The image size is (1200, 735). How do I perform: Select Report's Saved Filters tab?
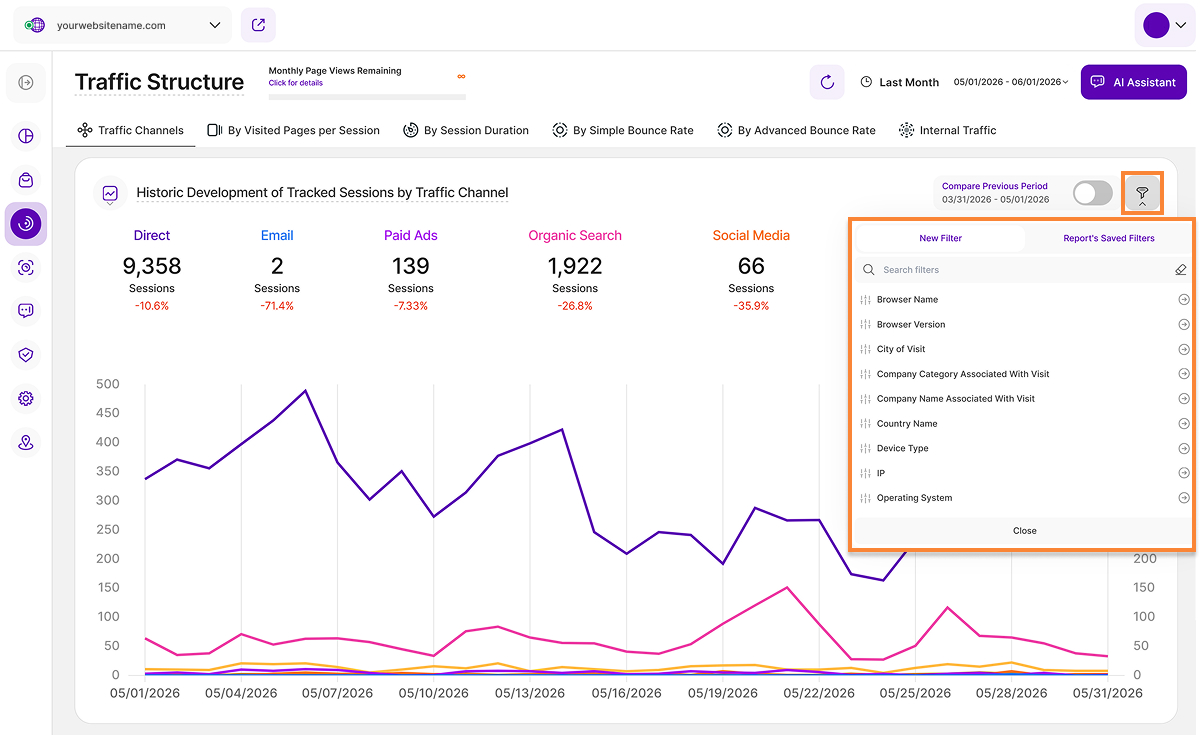1108,238
